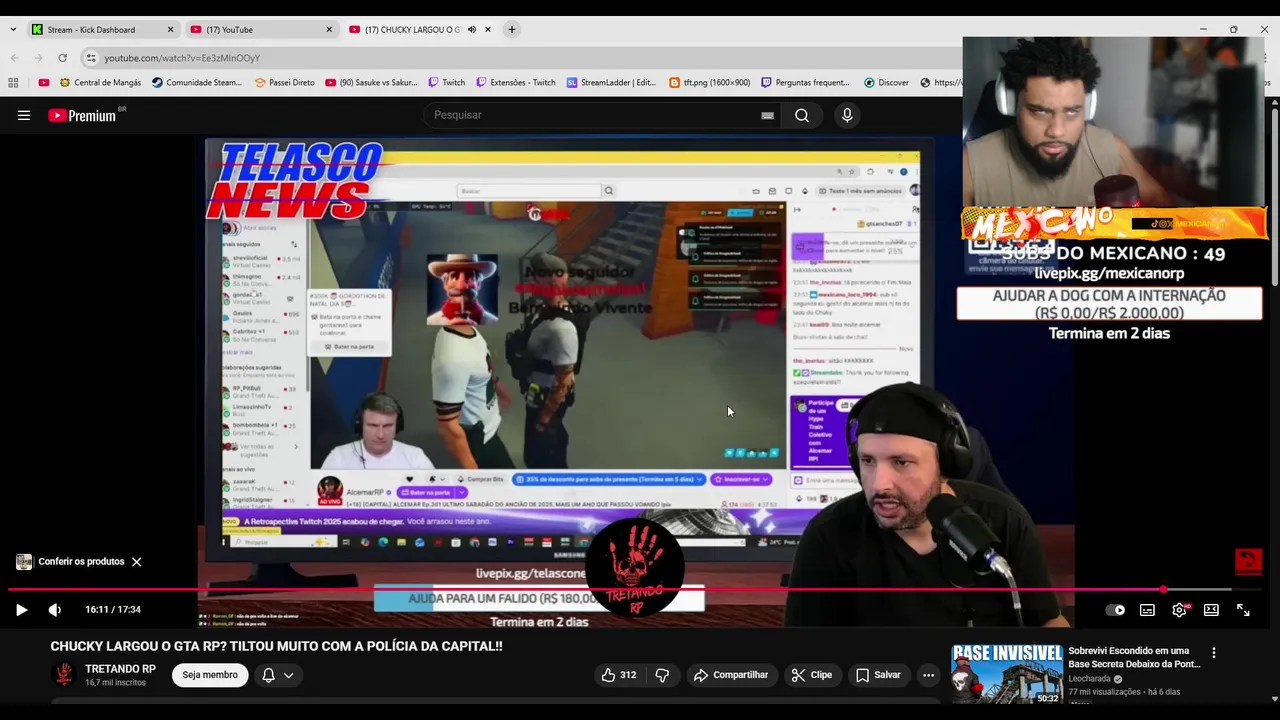The height and width of the screenshot is (720, 1280).
Task: Expand the tab search dropdown arrow
Action: pyautogui.click(x=13, y=30)
